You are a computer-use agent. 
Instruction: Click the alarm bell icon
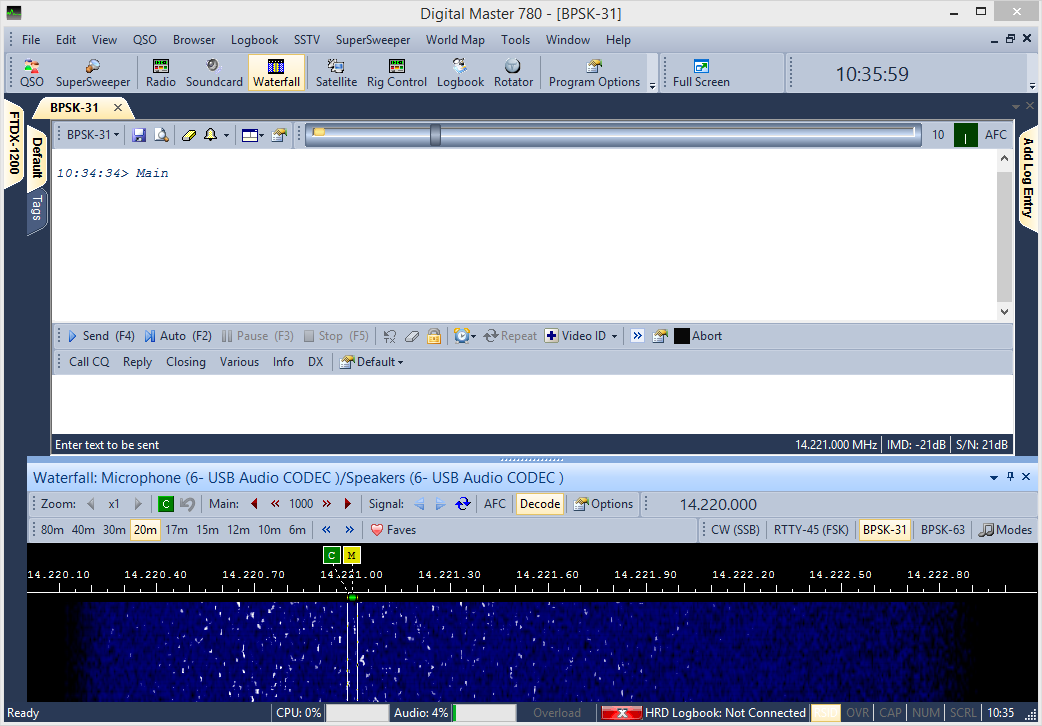coord(211,135)
